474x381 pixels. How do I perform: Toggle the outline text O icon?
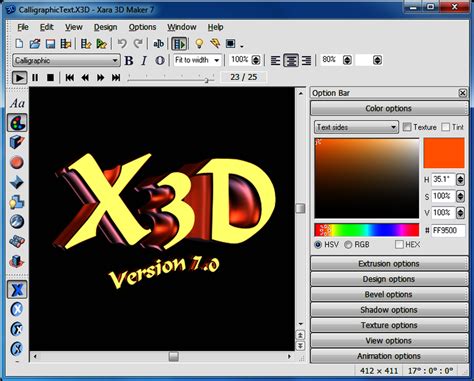point(160,60)
